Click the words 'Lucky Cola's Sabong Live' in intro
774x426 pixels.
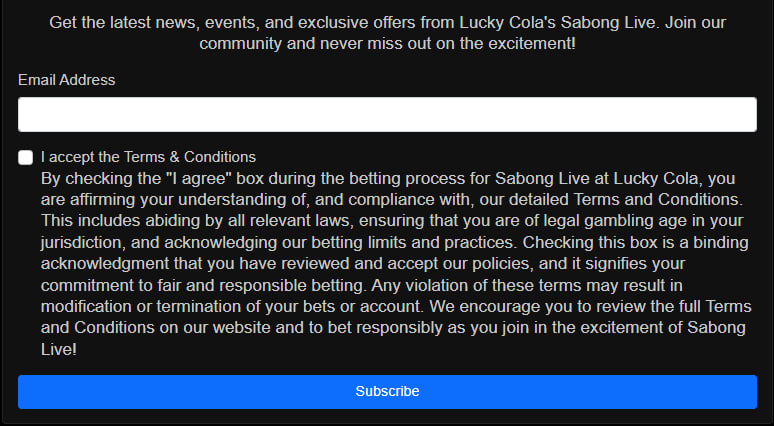tap(557, 23)
